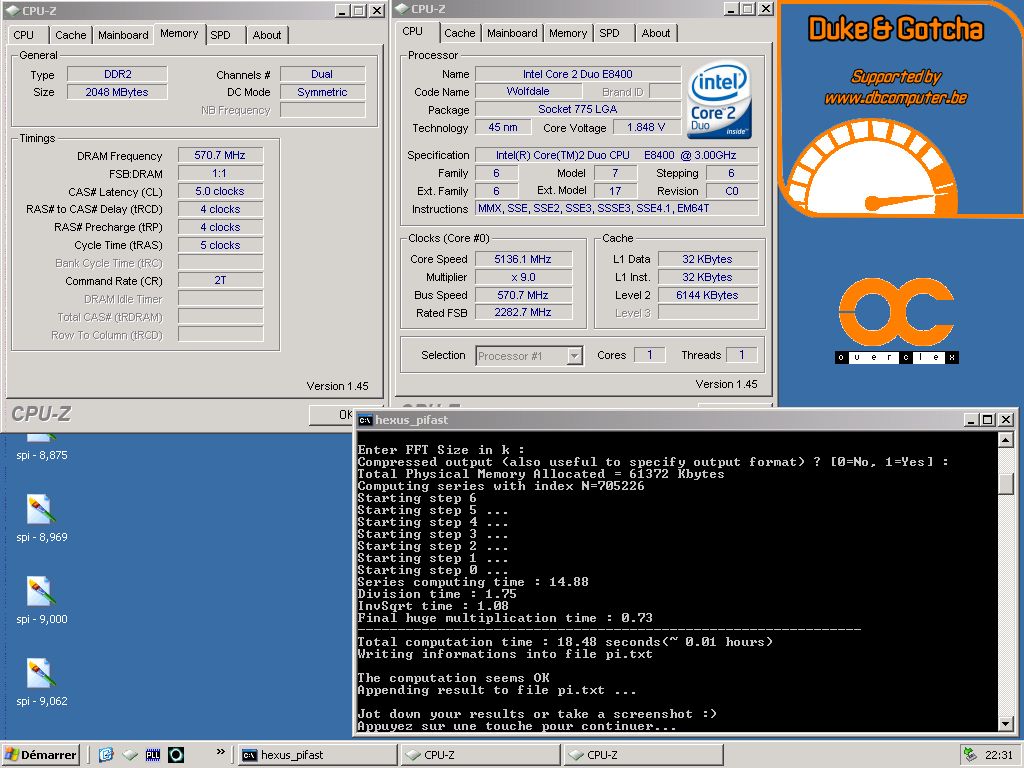1024x768 pixels.
Task: Select About tab in left CPU-Z window
Action: 267,35
